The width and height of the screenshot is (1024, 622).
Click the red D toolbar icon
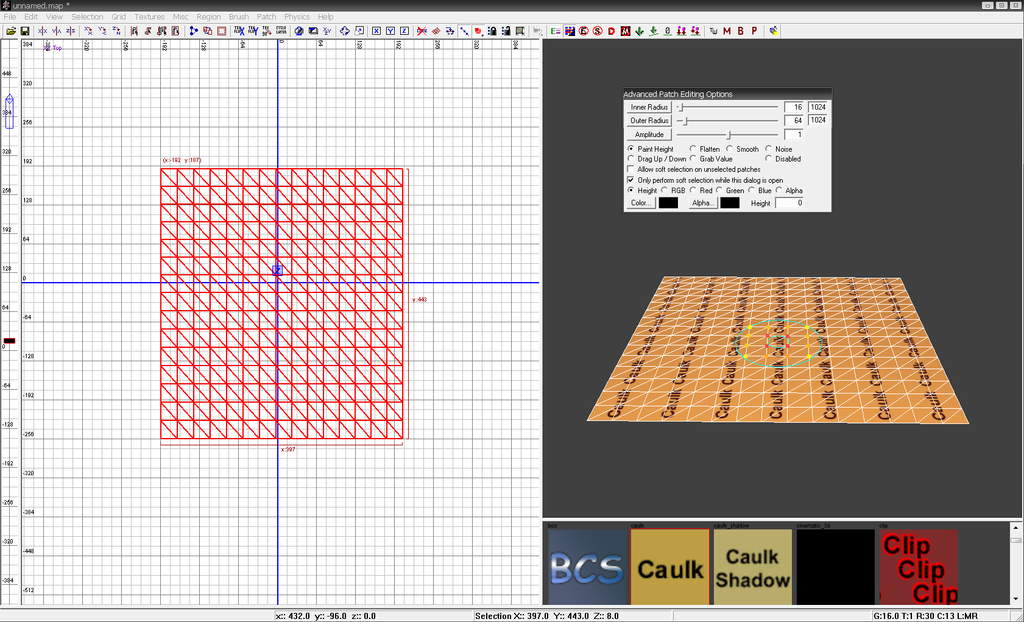click(611, 31)
